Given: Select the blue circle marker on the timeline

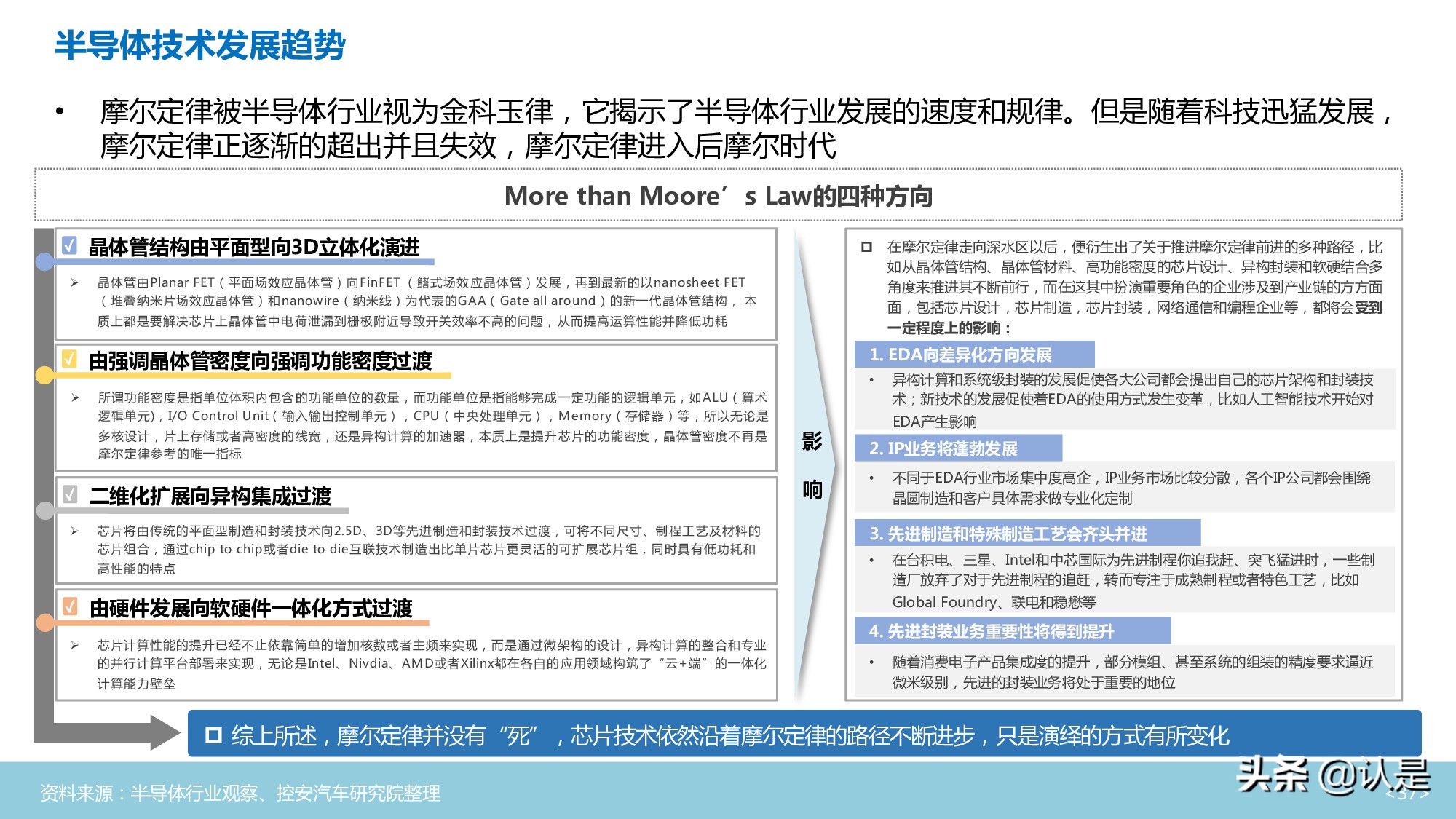Looking at the screenshot, I should pos(45,260).
